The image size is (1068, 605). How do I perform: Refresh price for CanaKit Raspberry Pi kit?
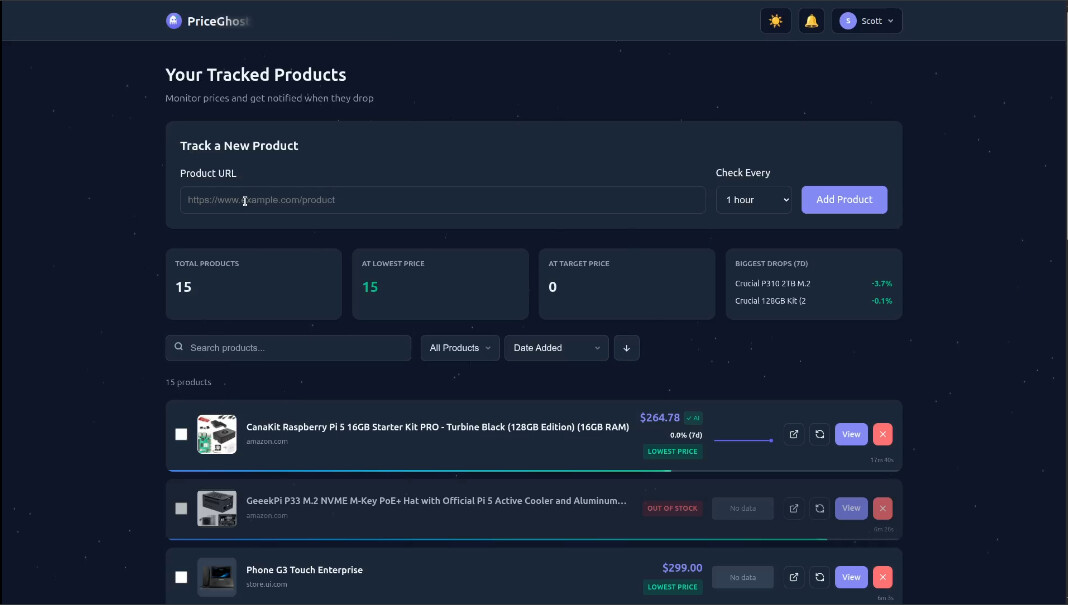819,435
